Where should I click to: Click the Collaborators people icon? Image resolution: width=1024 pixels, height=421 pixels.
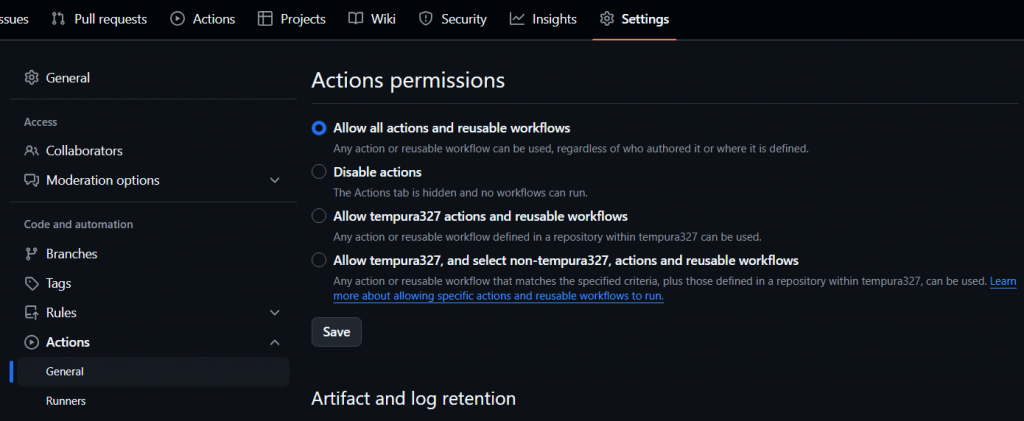[32, 151]
